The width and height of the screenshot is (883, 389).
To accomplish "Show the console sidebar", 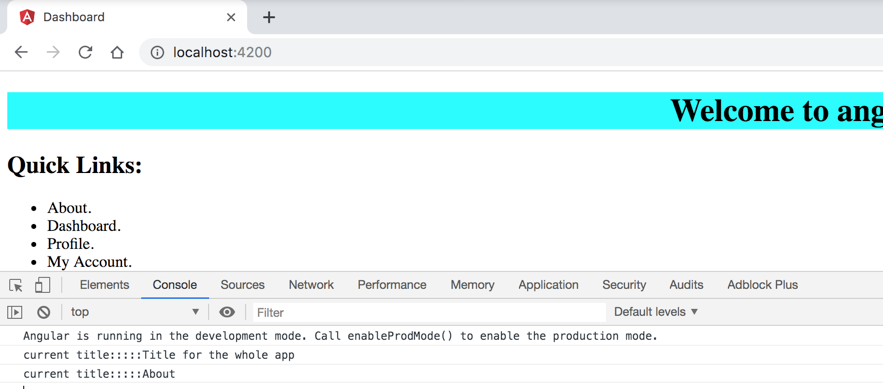I will [15, 312].
